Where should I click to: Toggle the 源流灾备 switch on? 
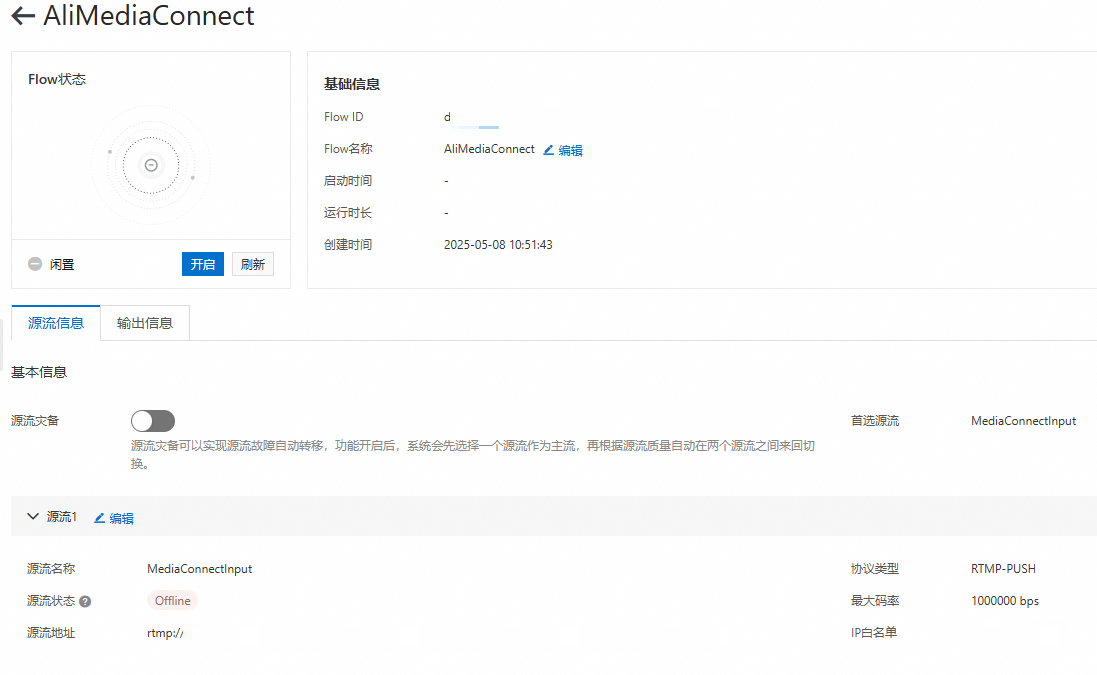(153, 420)
